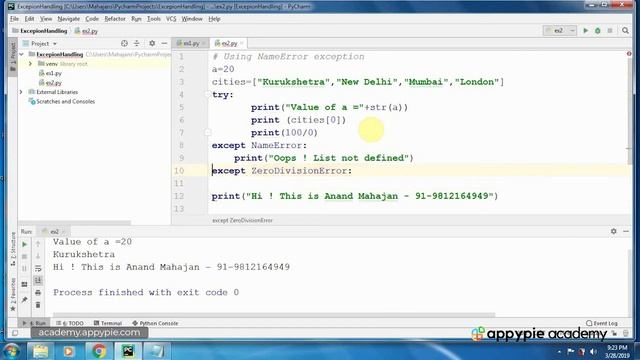Open the Edit menu
The image size is (640, 360).
click(x=29, y=19)
